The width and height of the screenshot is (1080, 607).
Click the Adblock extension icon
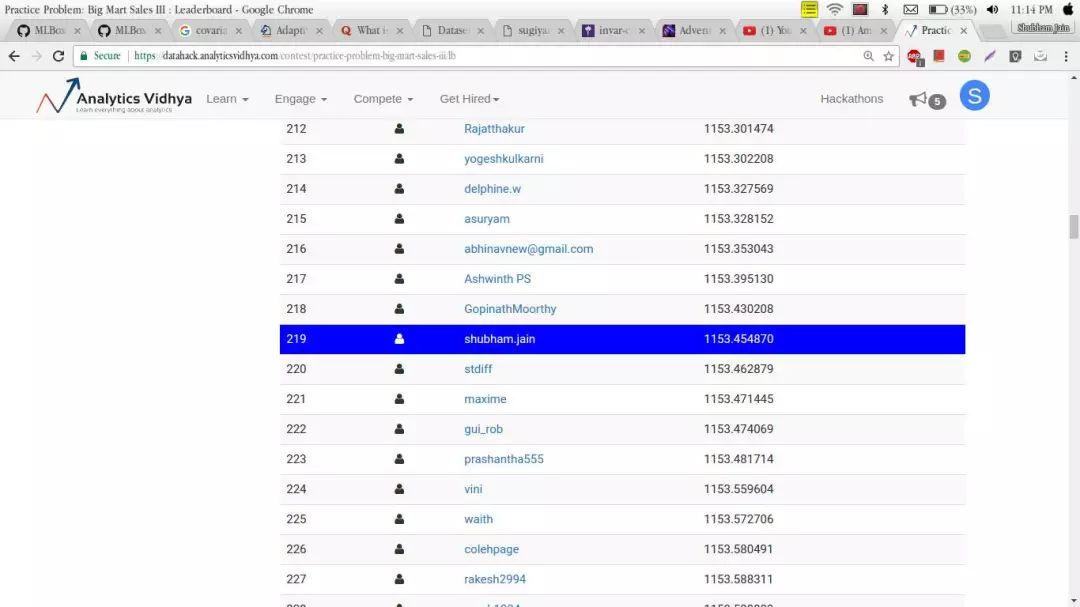(914, 57)
